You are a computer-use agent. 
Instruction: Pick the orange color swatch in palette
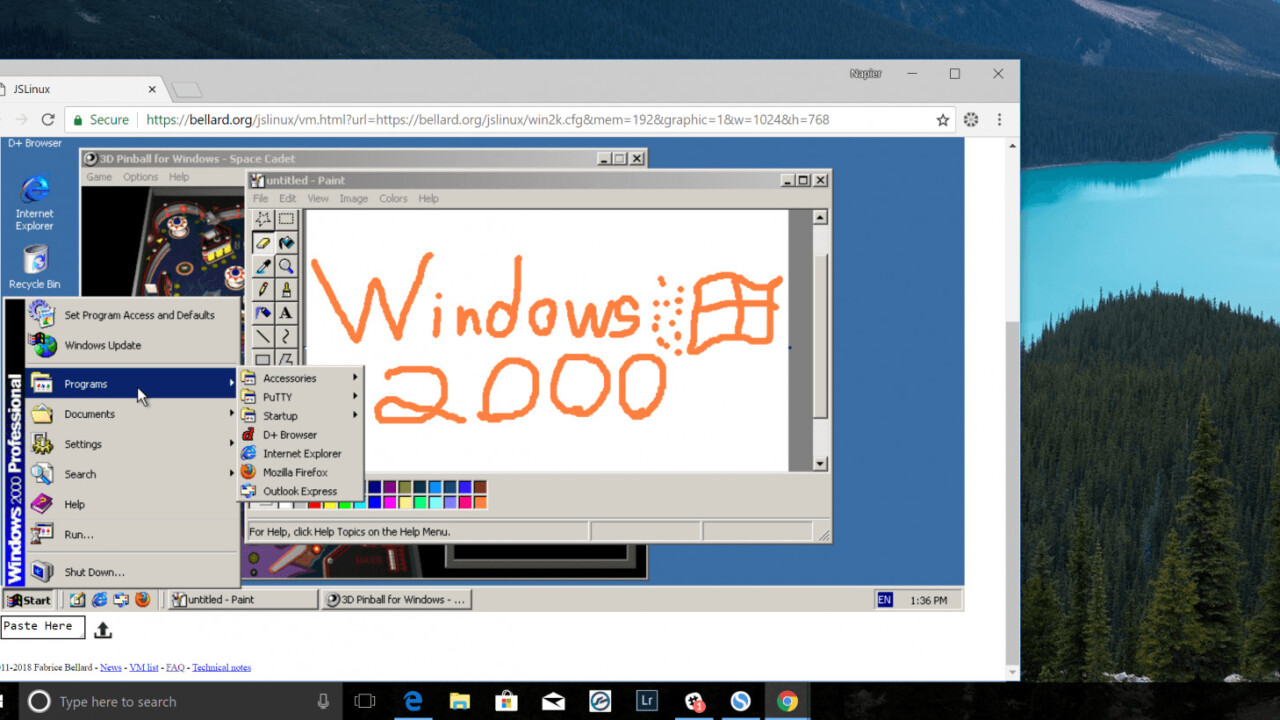[480, 502]
